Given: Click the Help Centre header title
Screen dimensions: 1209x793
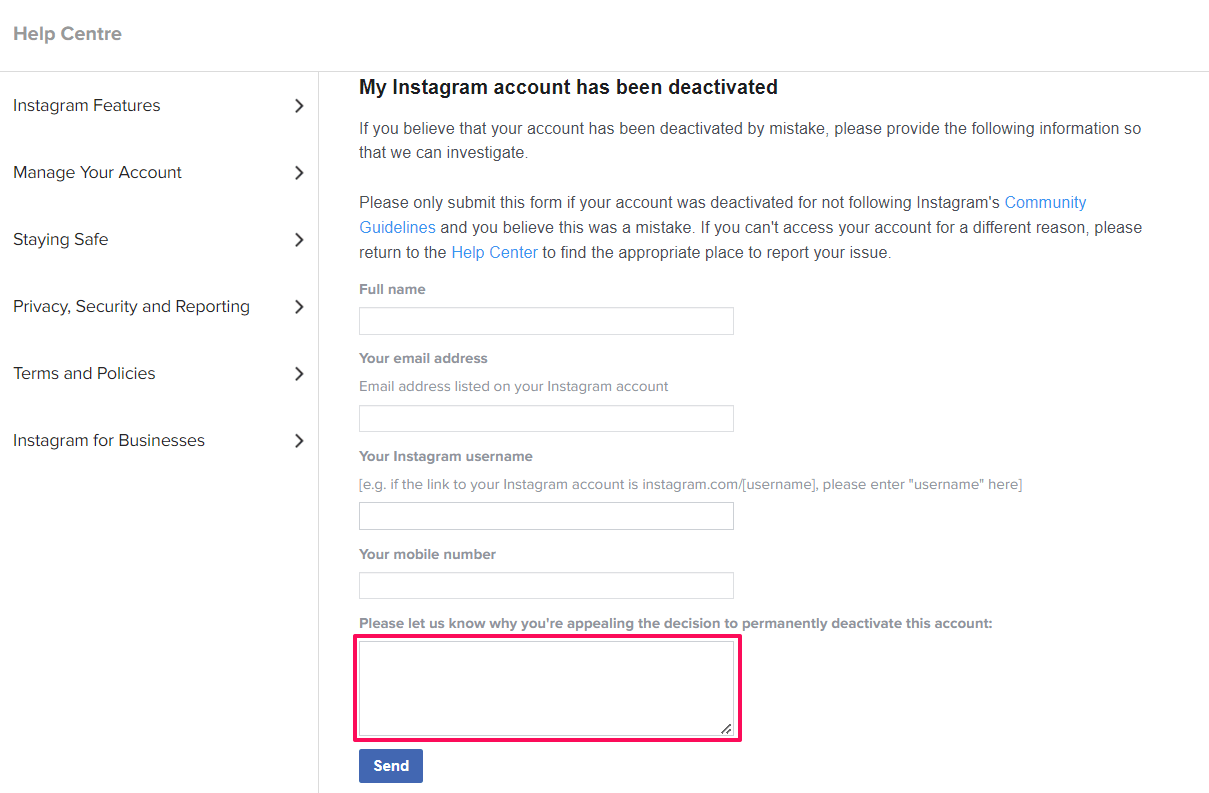Looking at the screenshot, I should point(67,34).
